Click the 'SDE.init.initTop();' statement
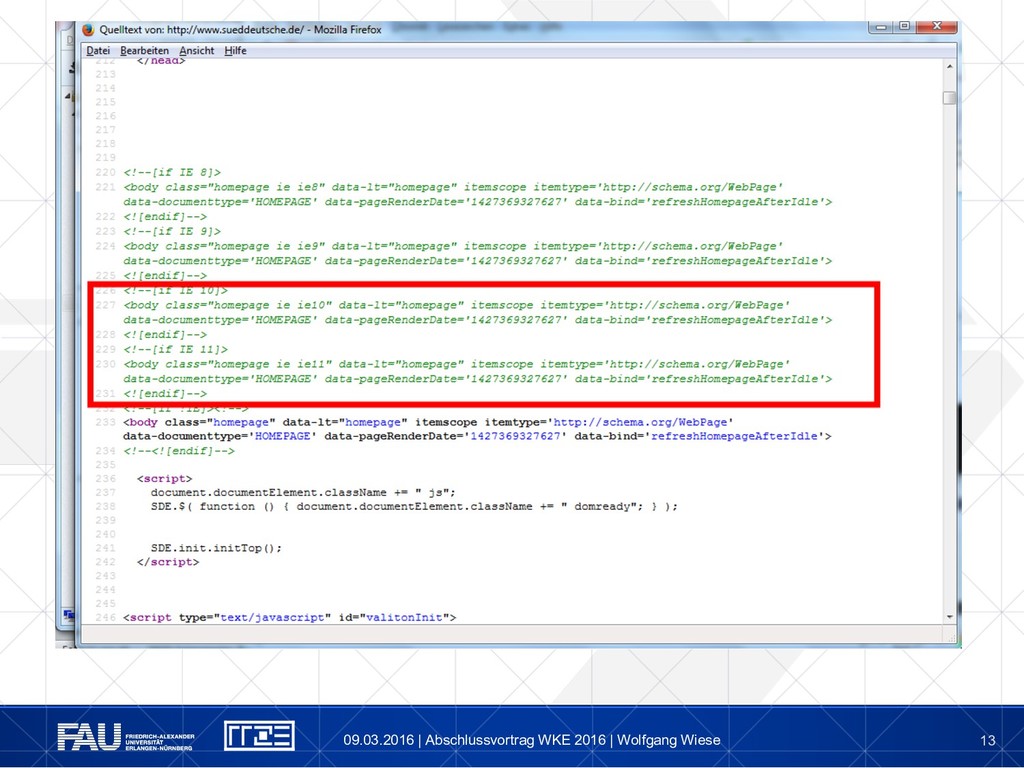This screenshot has width=1024, height=768. pyautogui.click(x=216, y=548)
